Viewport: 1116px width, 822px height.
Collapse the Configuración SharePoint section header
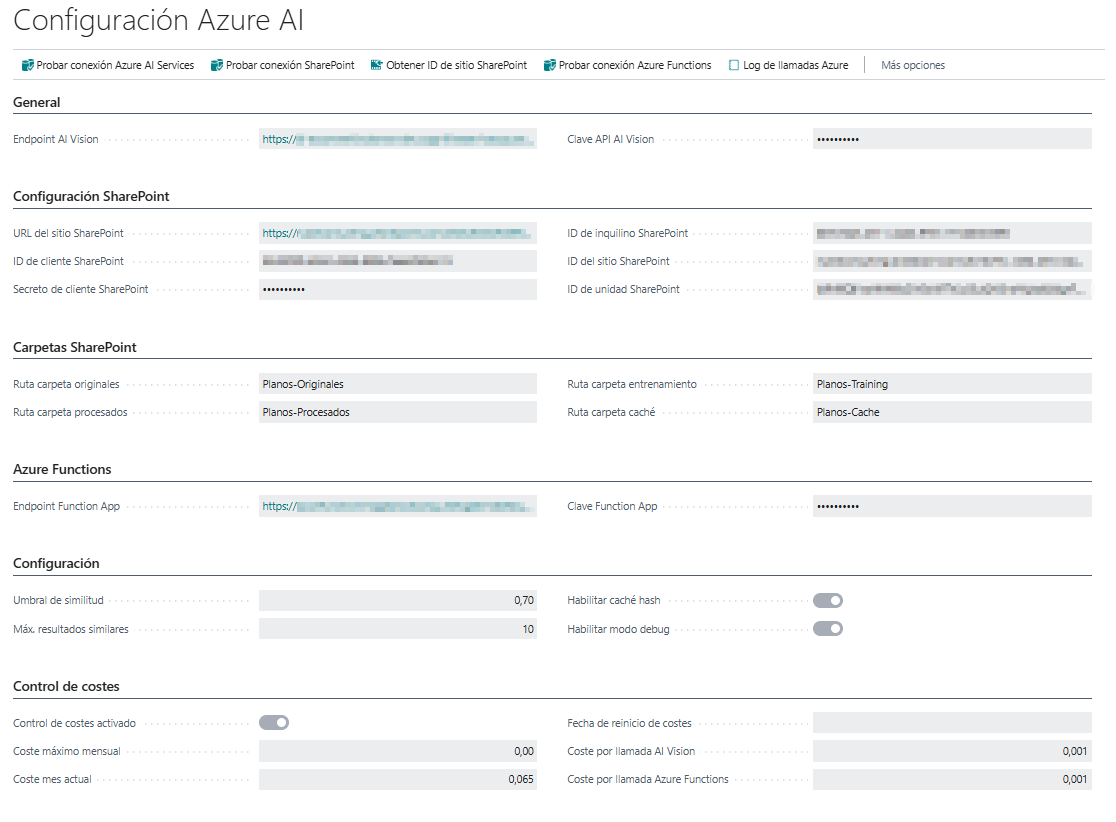(91, 196)
